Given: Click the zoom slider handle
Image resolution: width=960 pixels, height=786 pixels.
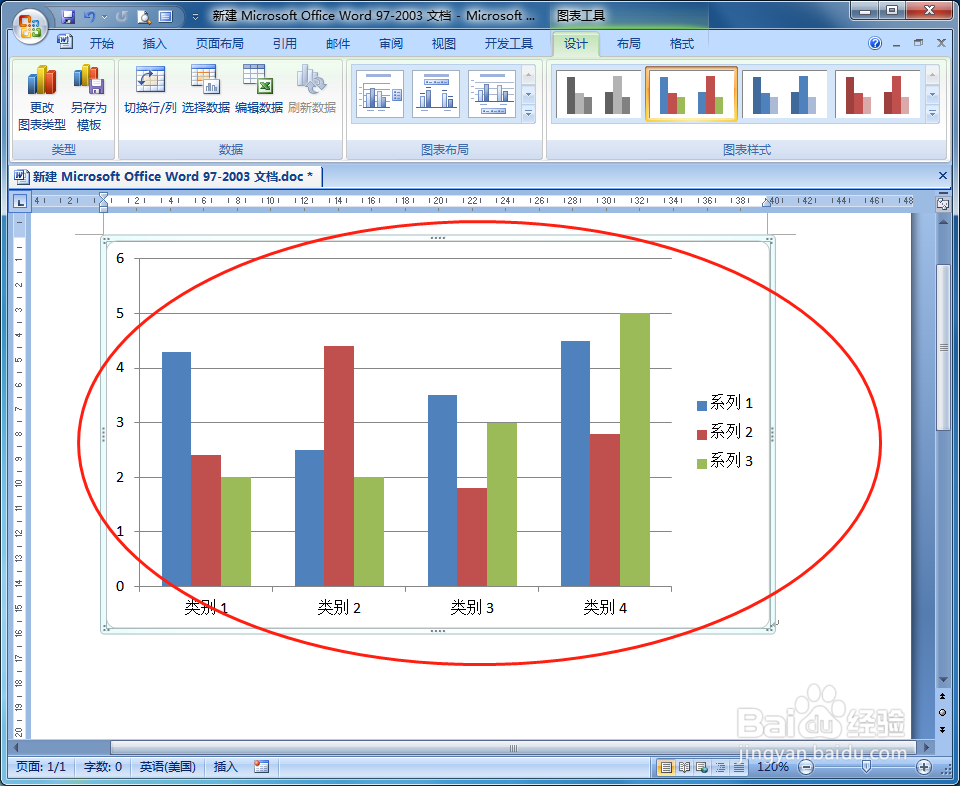Looking at the screenshot, I should coord(866,766).
